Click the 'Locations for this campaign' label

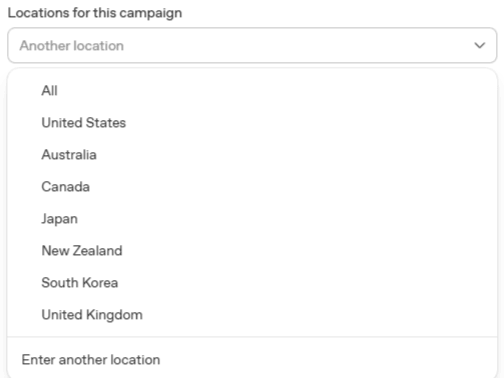(95, 13)
